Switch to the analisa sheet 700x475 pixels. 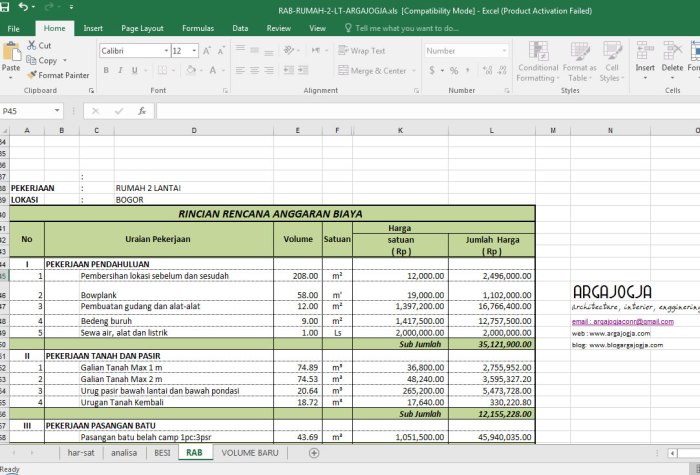tap(124, 453)
